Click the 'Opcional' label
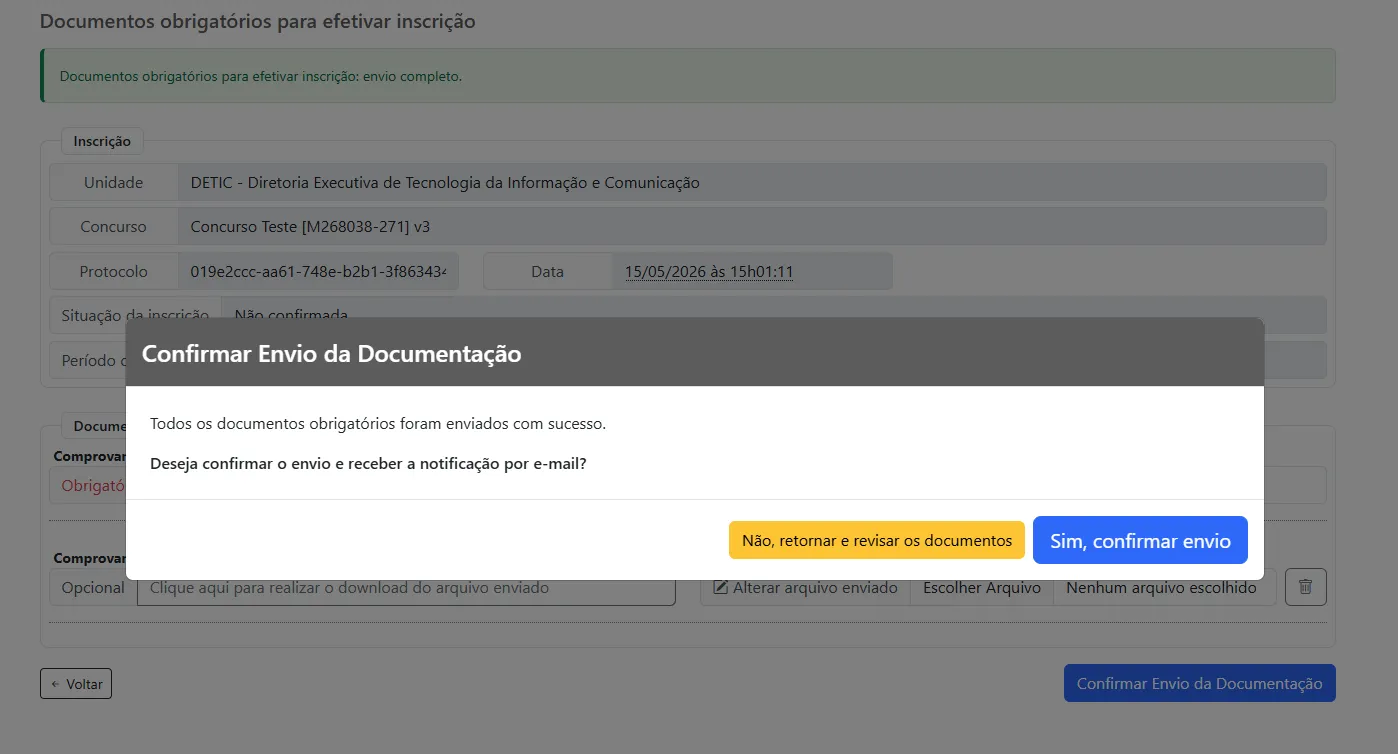The width and height of the screenshot is (1398, 754). click(x=93, y=588)
